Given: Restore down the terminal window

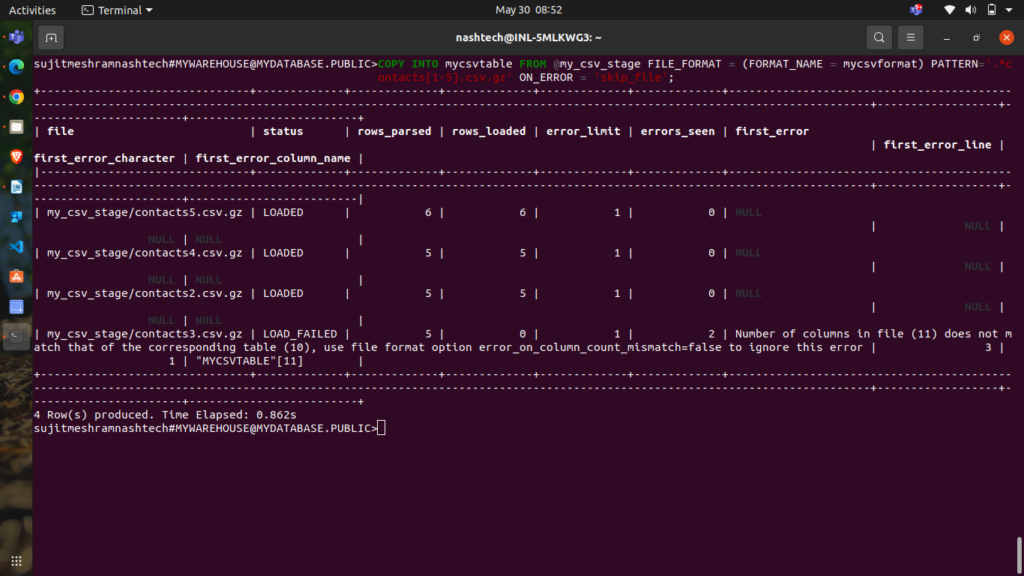Looking at the screenshot, I should [x=976, y=38].
